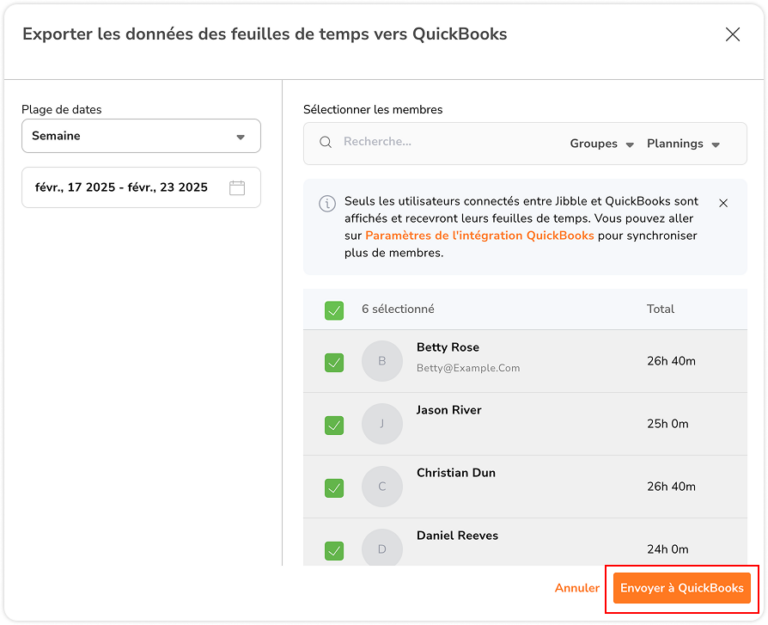Click Jason River's avatar
The width and height of the screenshot is (768, 625).
tap(382, 424)
